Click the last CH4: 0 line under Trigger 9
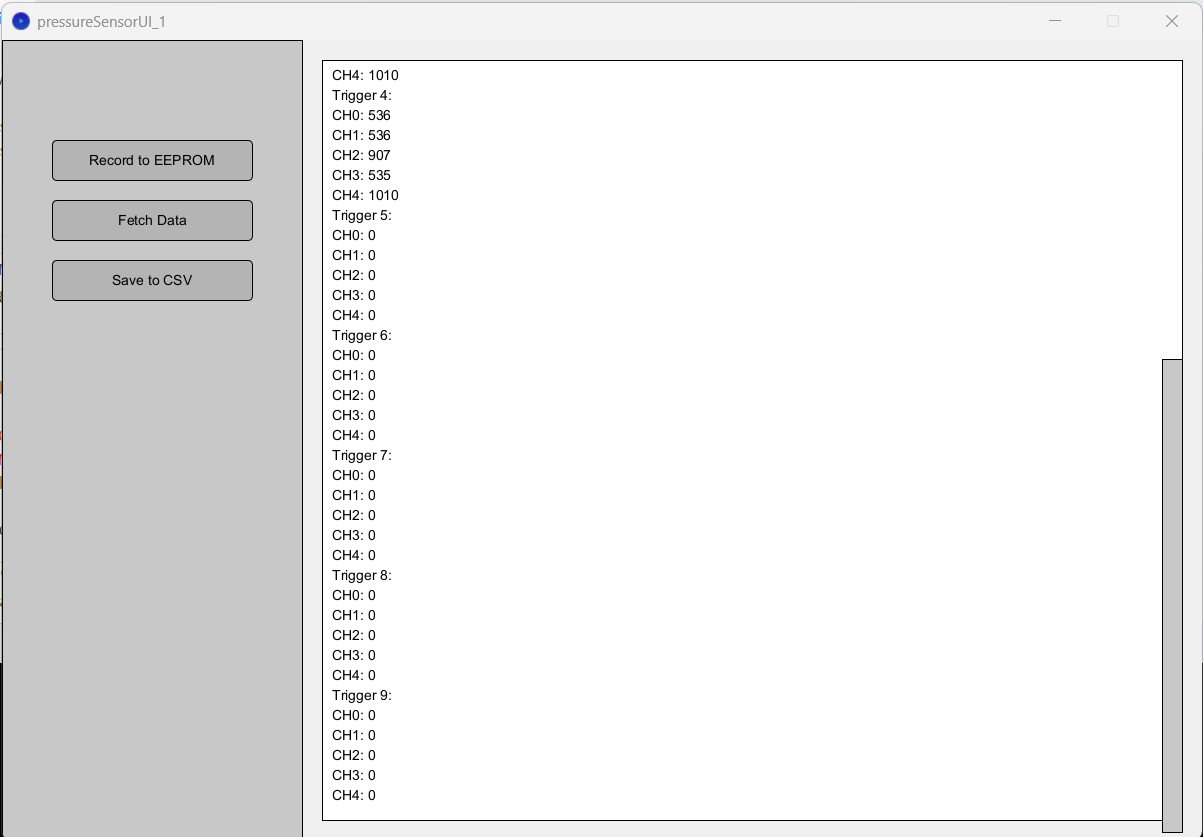The width and height of the screenshot is (1203, 837). 354,795
